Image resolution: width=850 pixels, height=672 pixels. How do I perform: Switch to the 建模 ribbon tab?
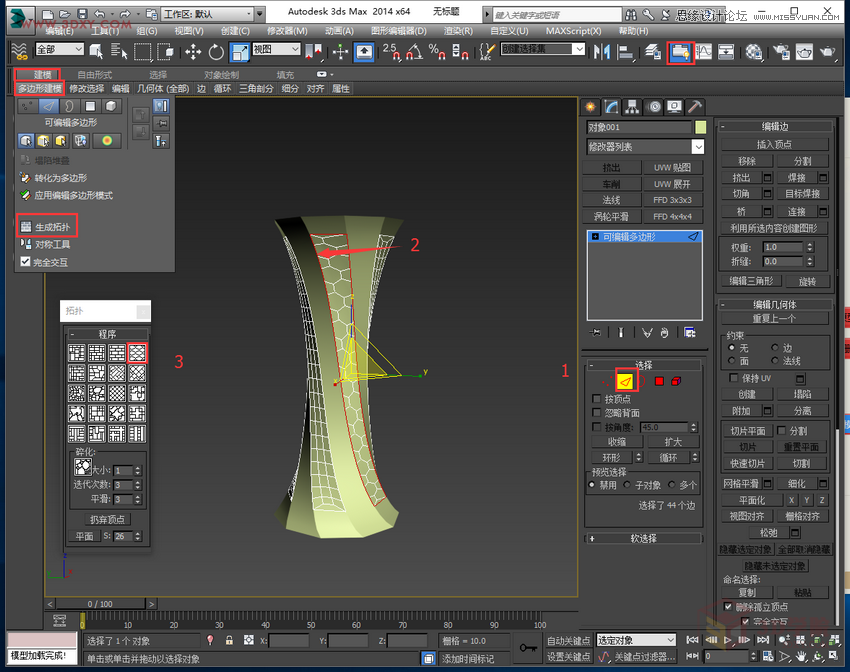pos(38,74)
